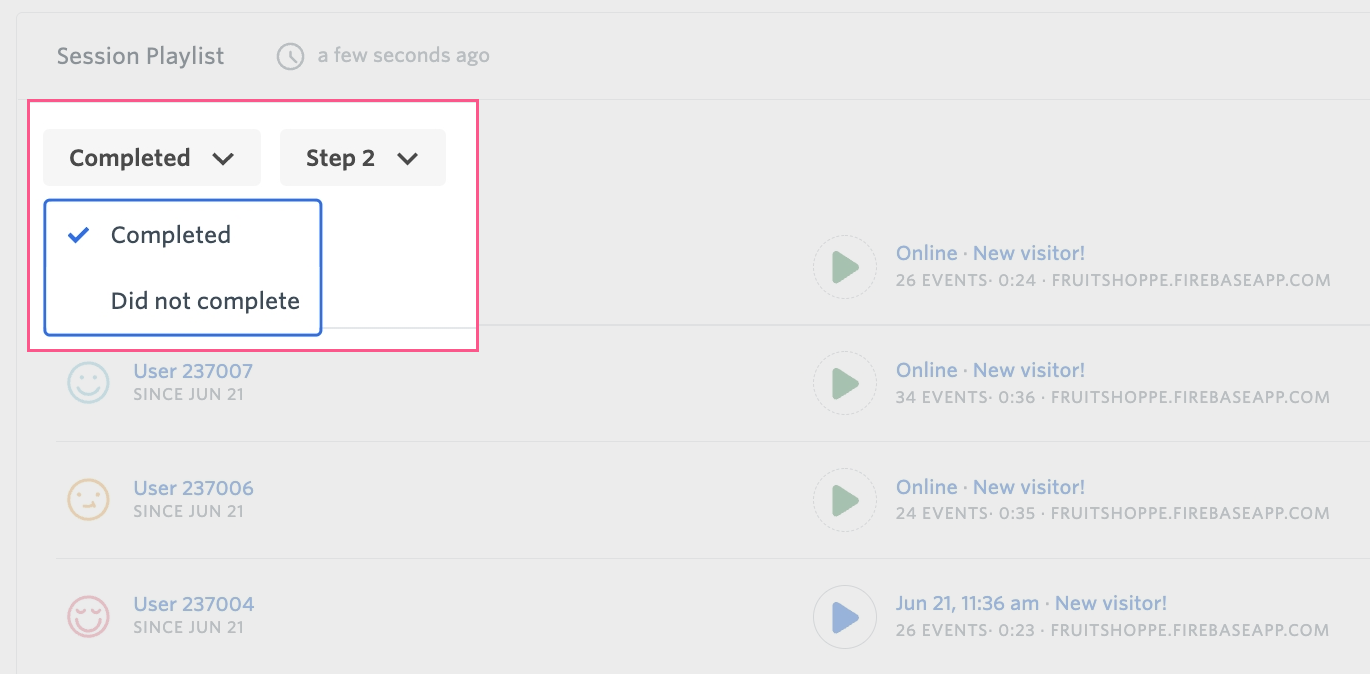This screenshot has height=674, width=1370.
Task: Collapse the Completed dropdown
Action: click(x=152, y=158)
